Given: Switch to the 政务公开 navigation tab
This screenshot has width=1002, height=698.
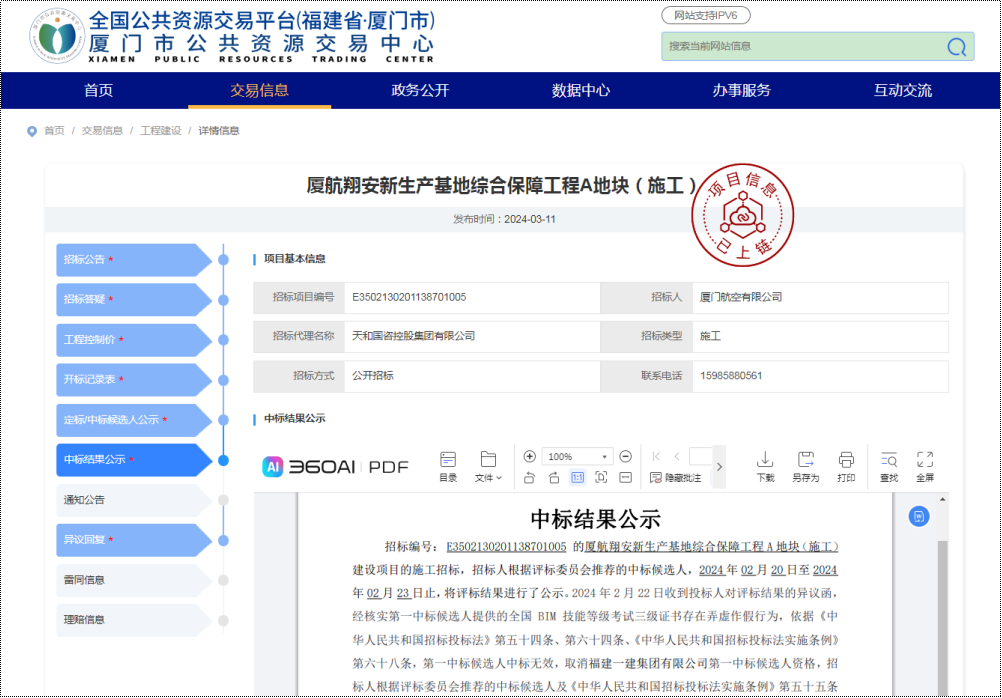Looking at the screenshot, I should [x=418, y=91].
